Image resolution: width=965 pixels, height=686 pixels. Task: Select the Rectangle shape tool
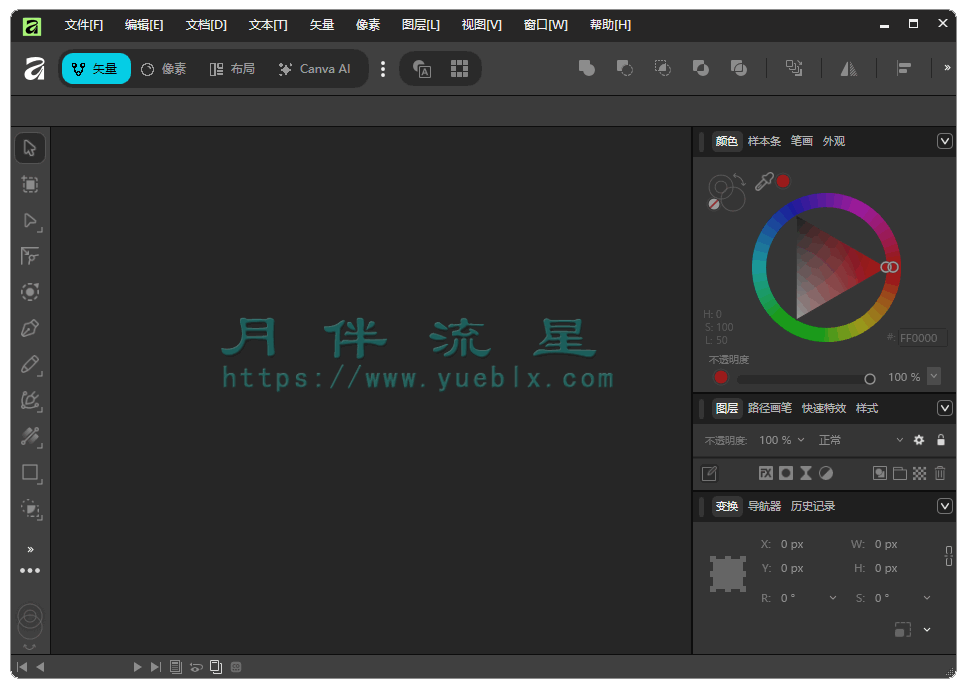[30, 473]
